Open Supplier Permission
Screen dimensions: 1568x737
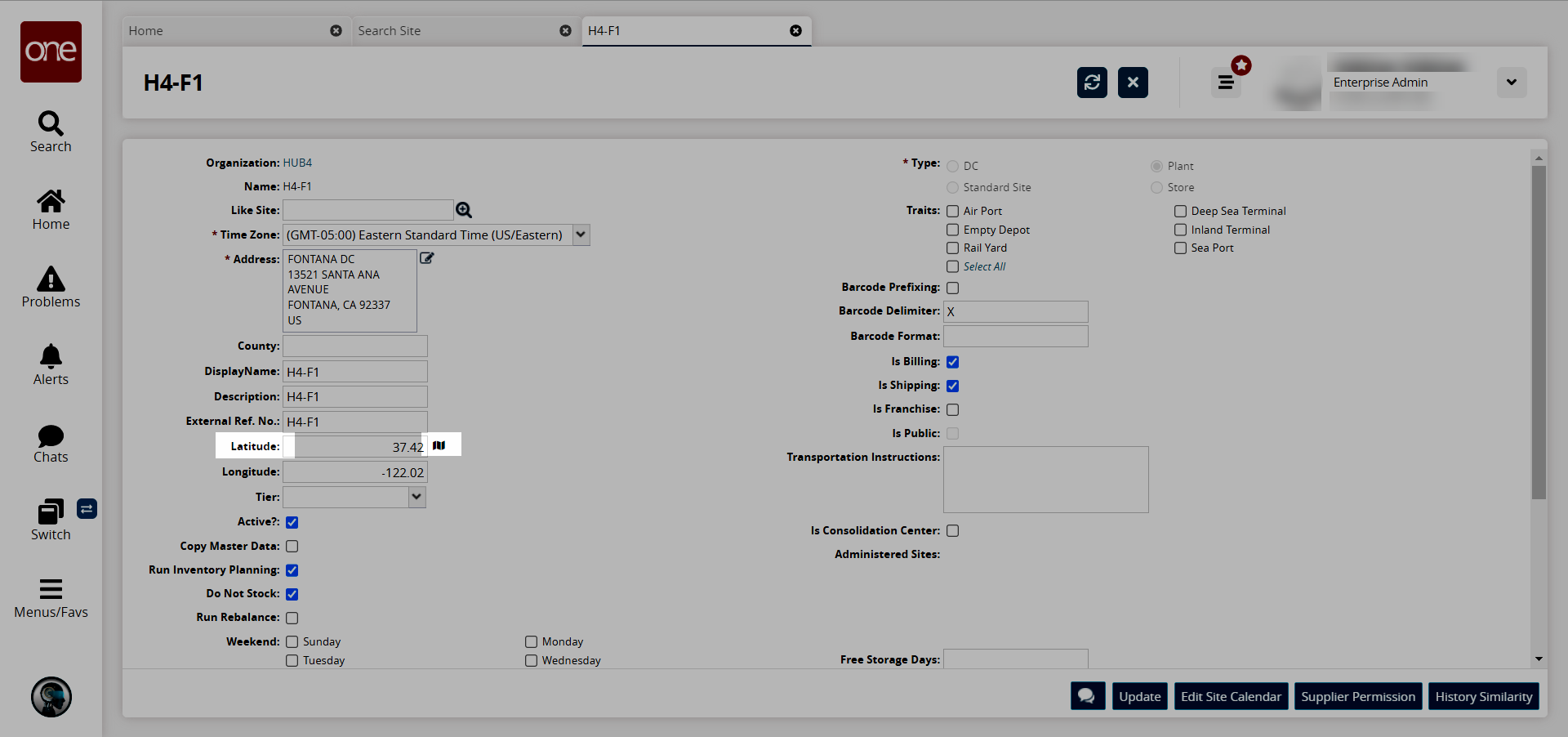pos(1358,696)
